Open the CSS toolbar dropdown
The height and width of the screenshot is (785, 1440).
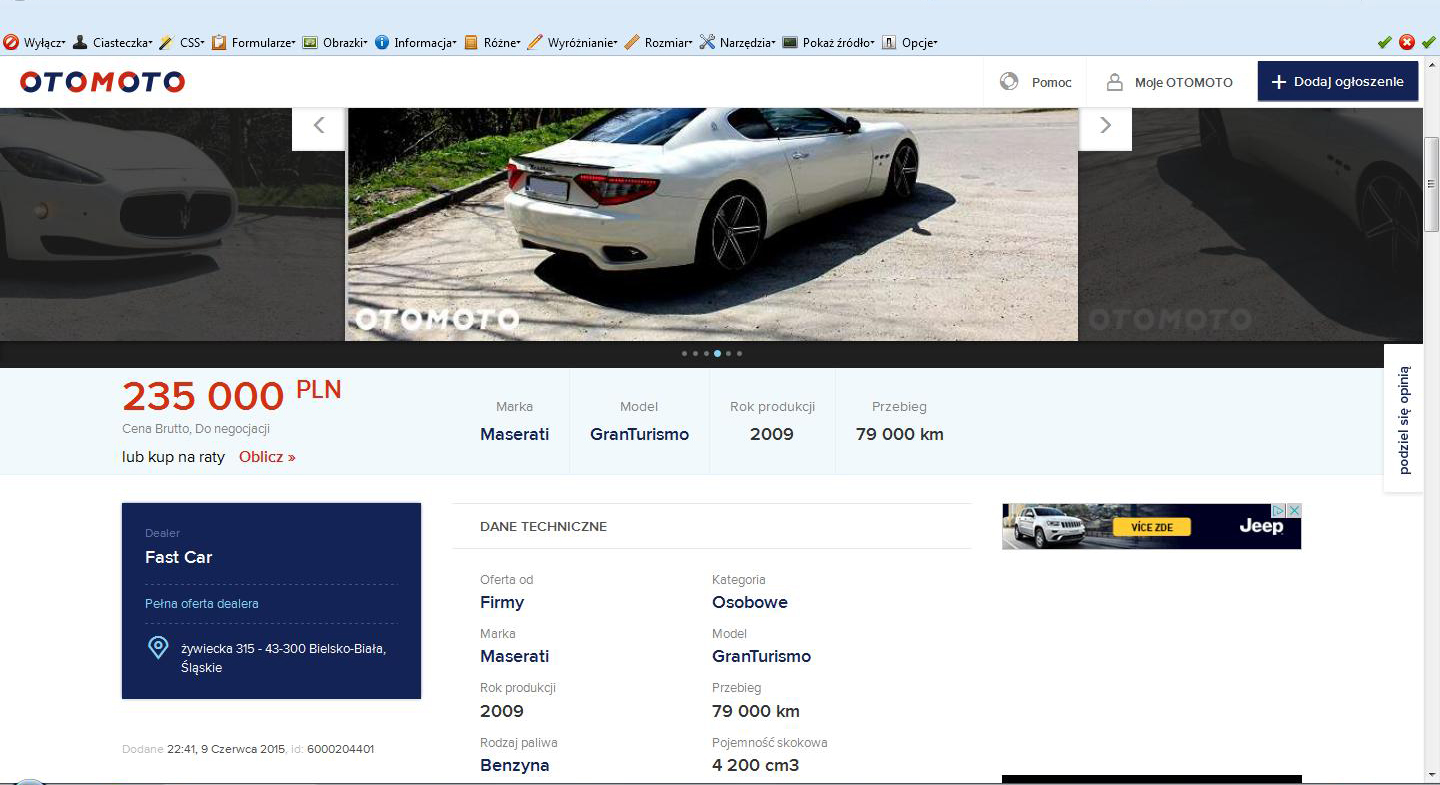(x=183, y=43)
